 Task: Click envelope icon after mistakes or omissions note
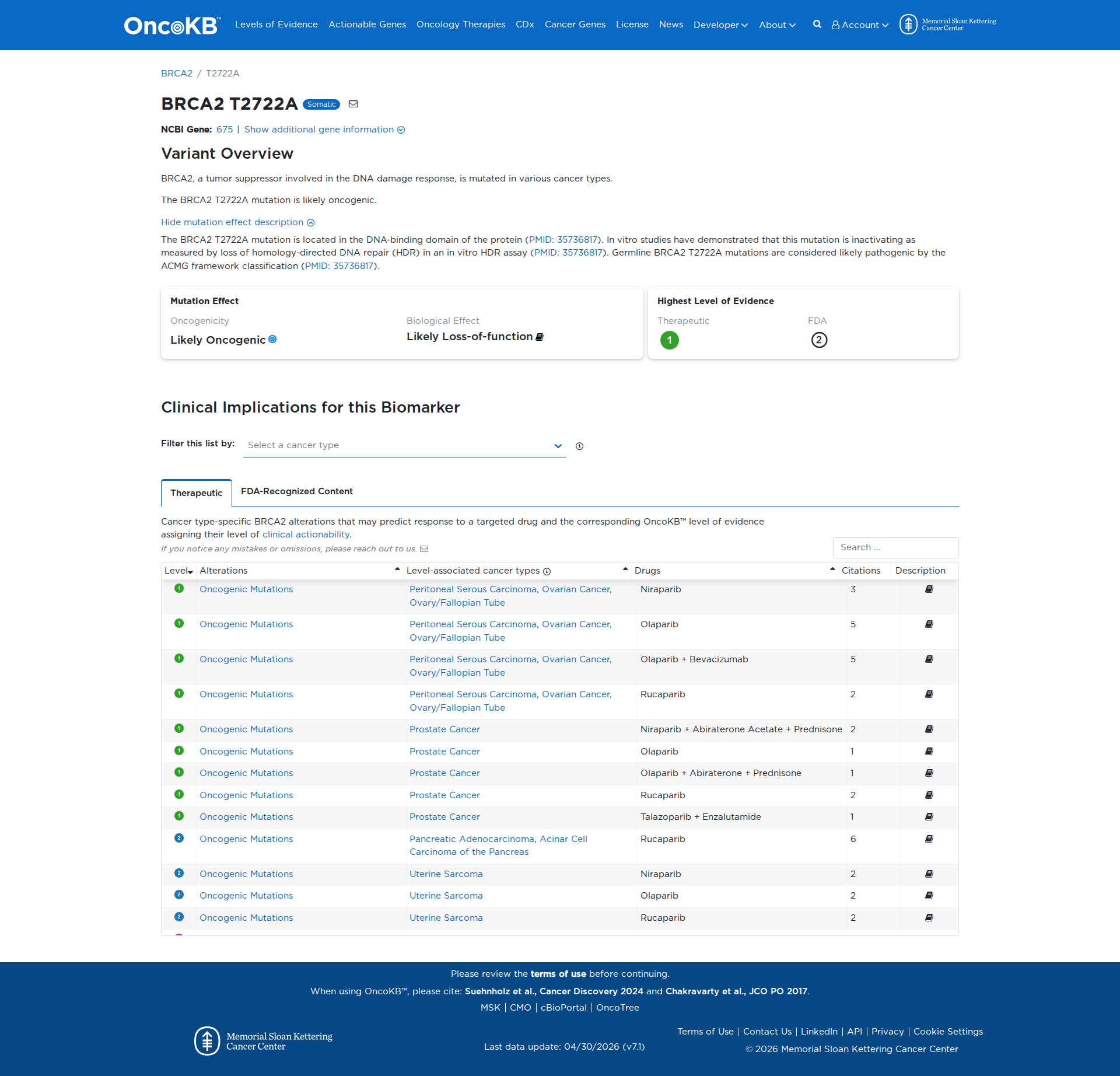pyautogui.click(x=424, y=549)
